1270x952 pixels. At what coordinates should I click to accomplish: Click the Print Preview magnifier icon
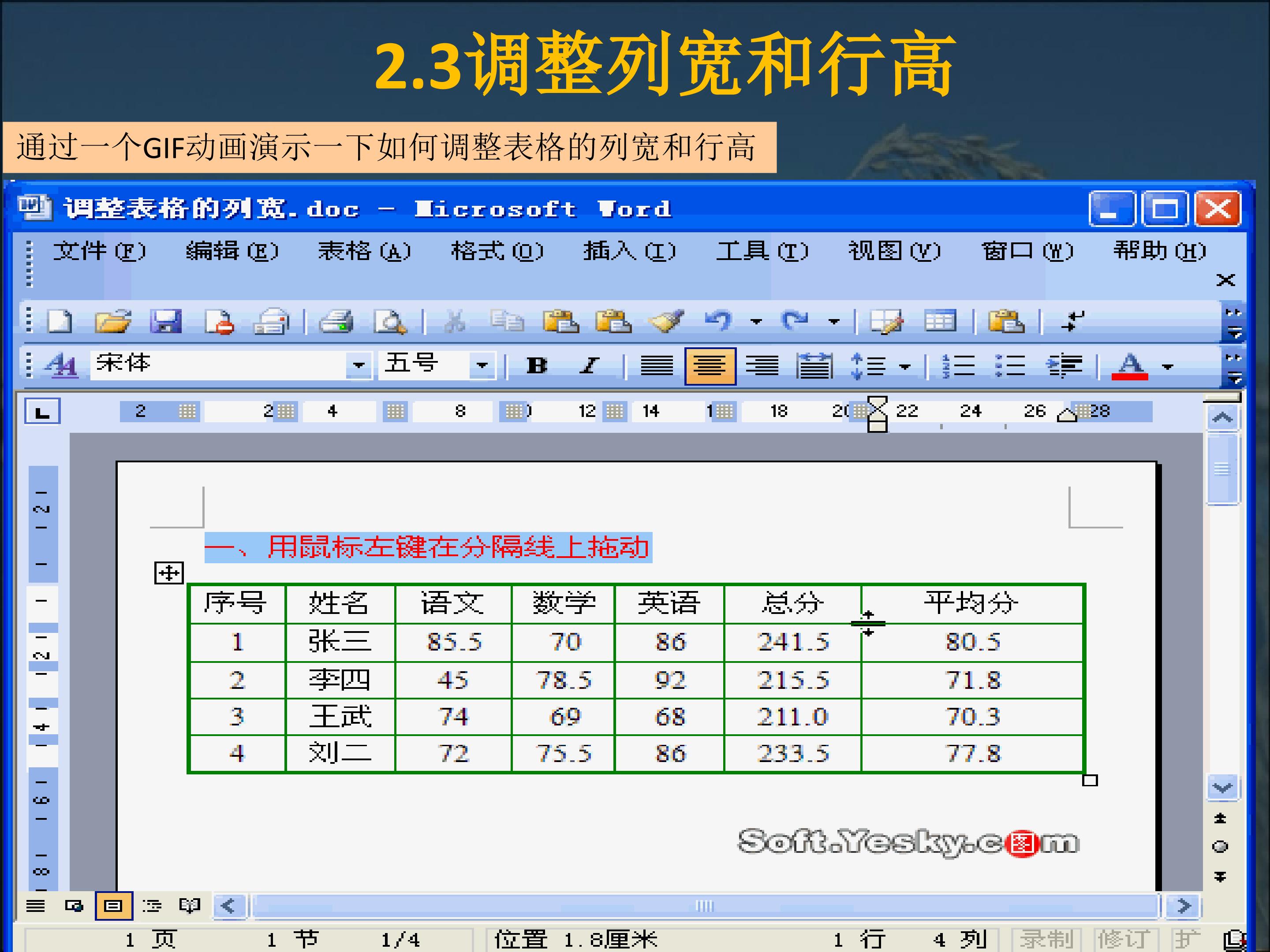point(390,321)
